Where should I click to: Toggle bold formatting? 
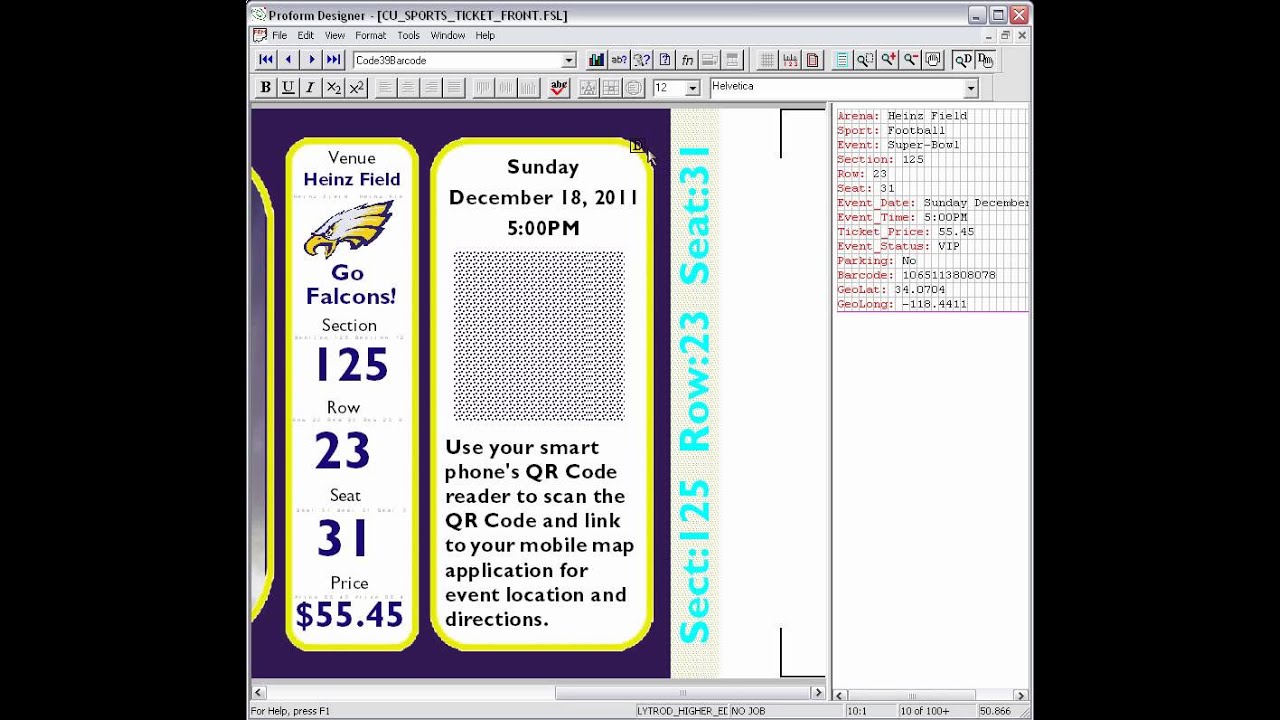tap(266, 87)
